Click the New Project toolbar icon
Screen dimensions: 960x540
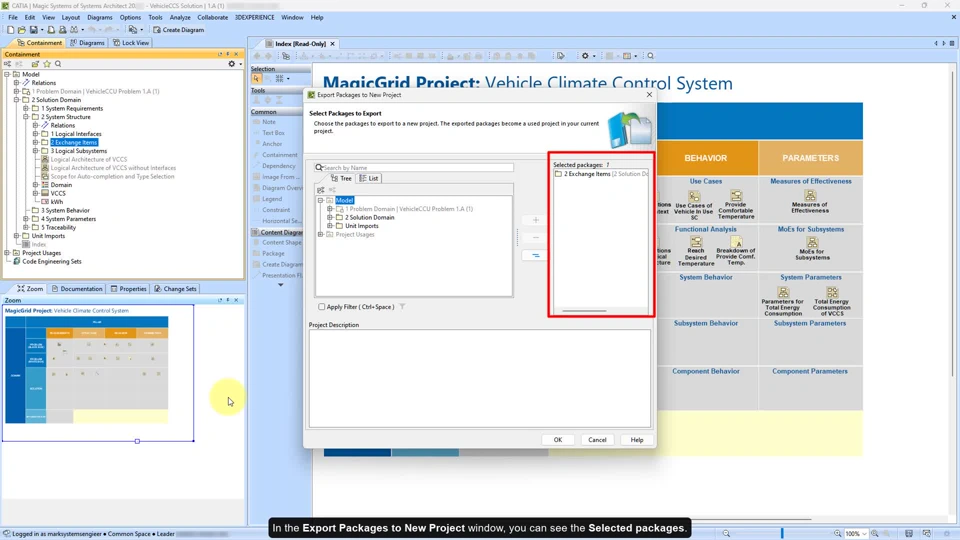[x=10, y=29]
